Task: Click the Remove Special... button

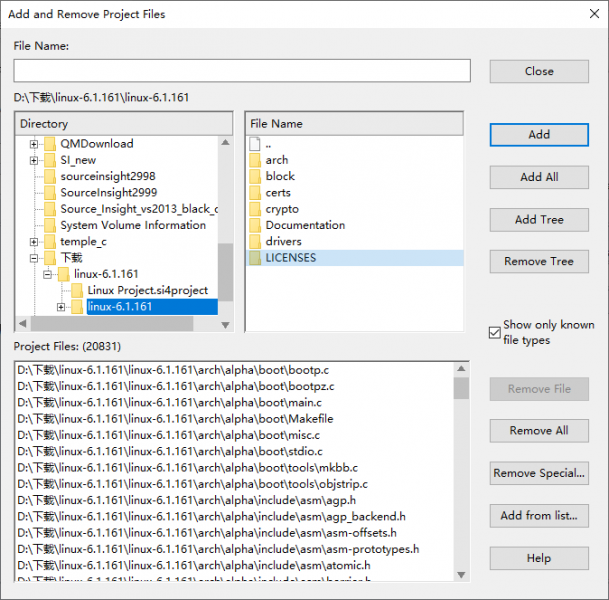Action: (539, 473)
